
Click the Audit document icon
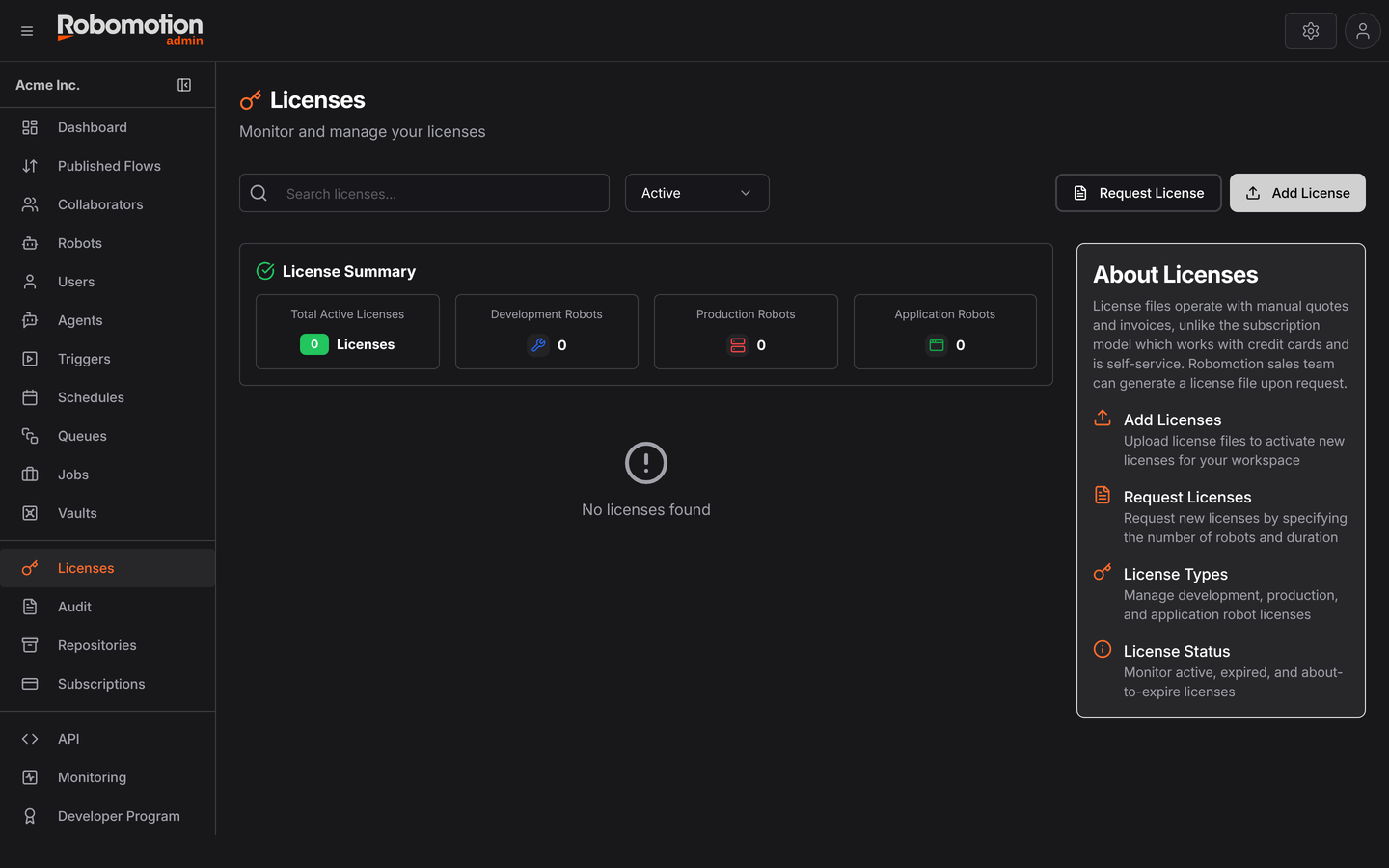click(30, 607)
